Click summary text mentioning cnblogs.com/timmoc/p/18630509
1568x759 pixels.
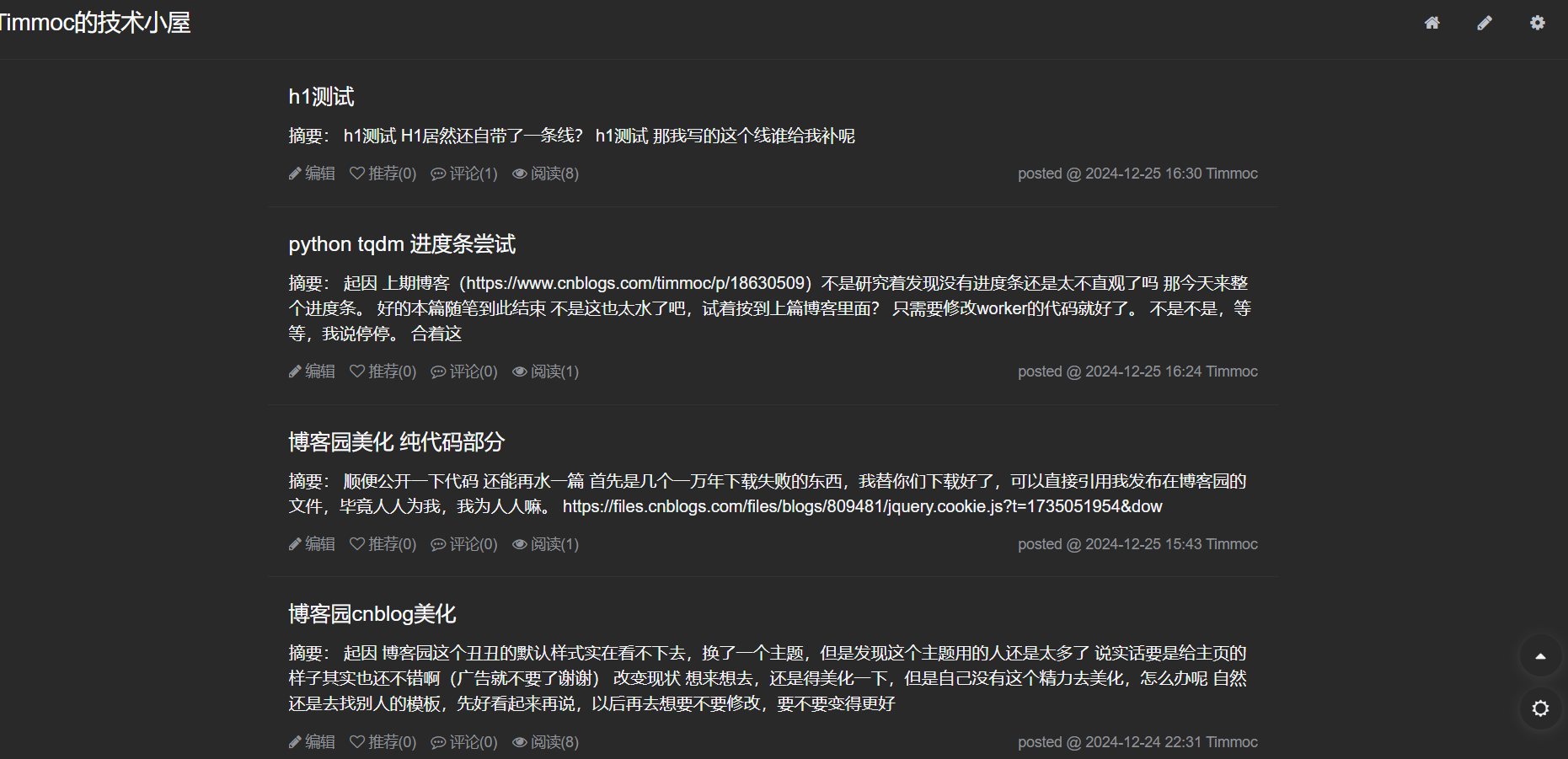pos(770,308)
